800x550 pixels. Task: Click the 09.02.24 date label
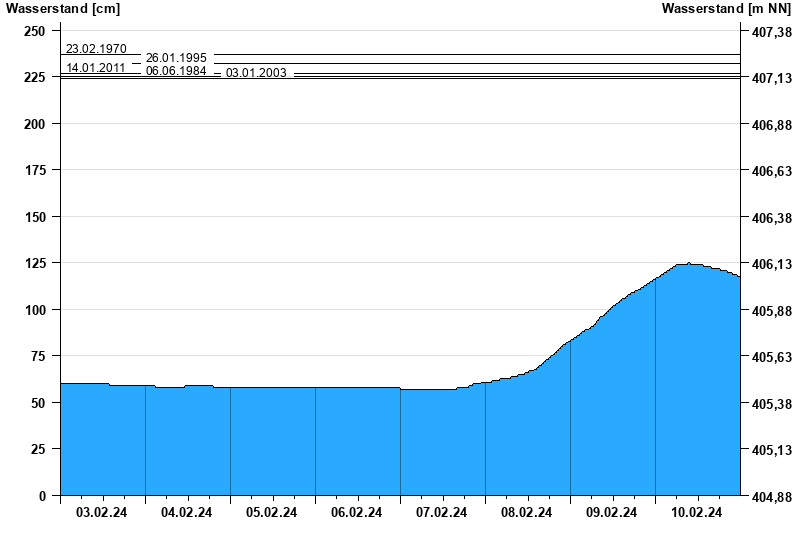(x=612, y=513)
